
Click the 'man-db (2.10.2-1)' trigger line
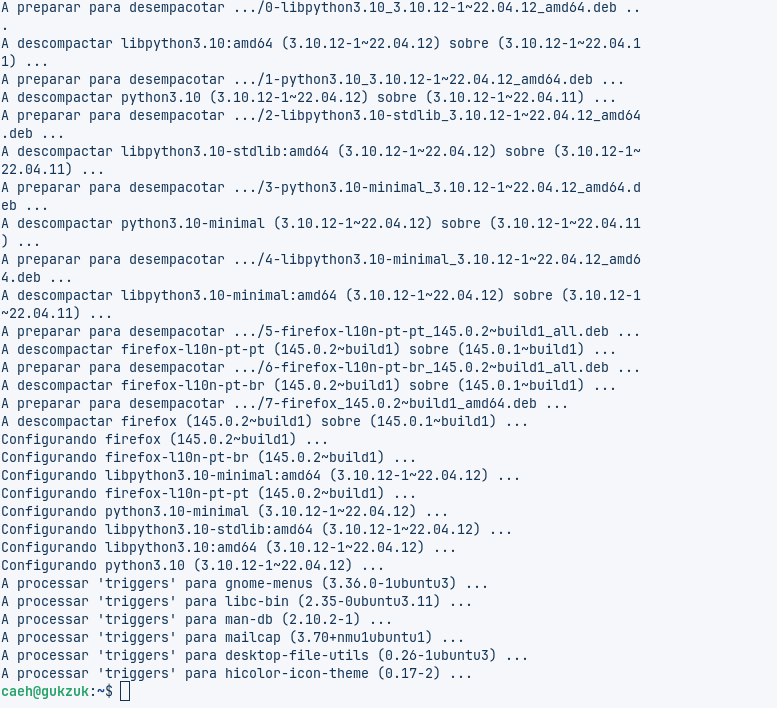pos(196,620)
